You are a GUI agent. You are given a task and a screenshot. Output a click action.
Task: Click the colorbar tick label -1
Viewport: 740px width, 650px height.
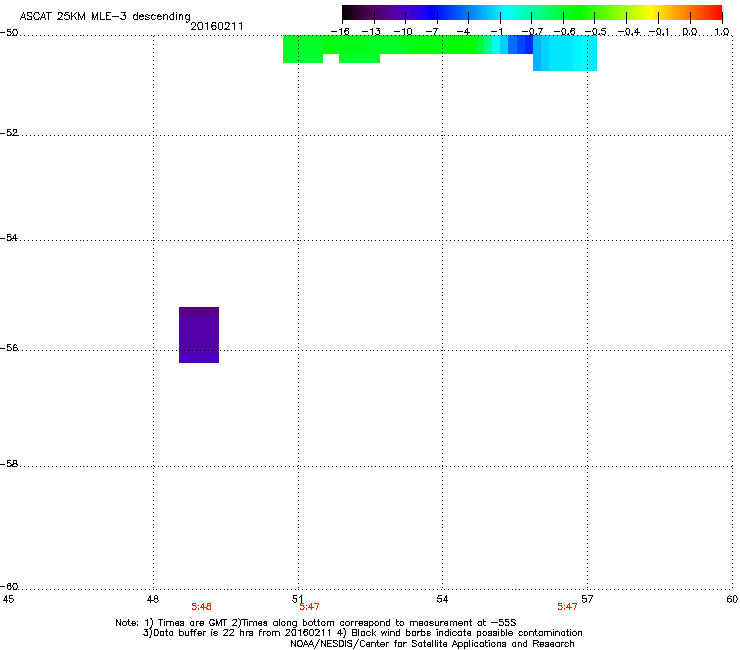pos(496,32)
